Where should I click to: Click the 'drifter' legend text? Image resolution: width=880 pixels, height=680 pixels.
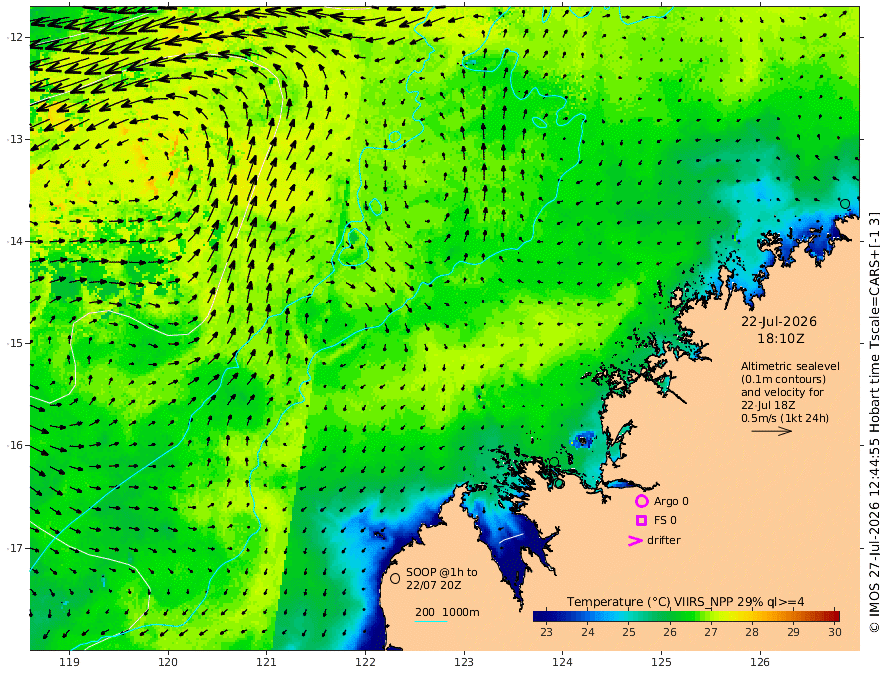point(664,540)
